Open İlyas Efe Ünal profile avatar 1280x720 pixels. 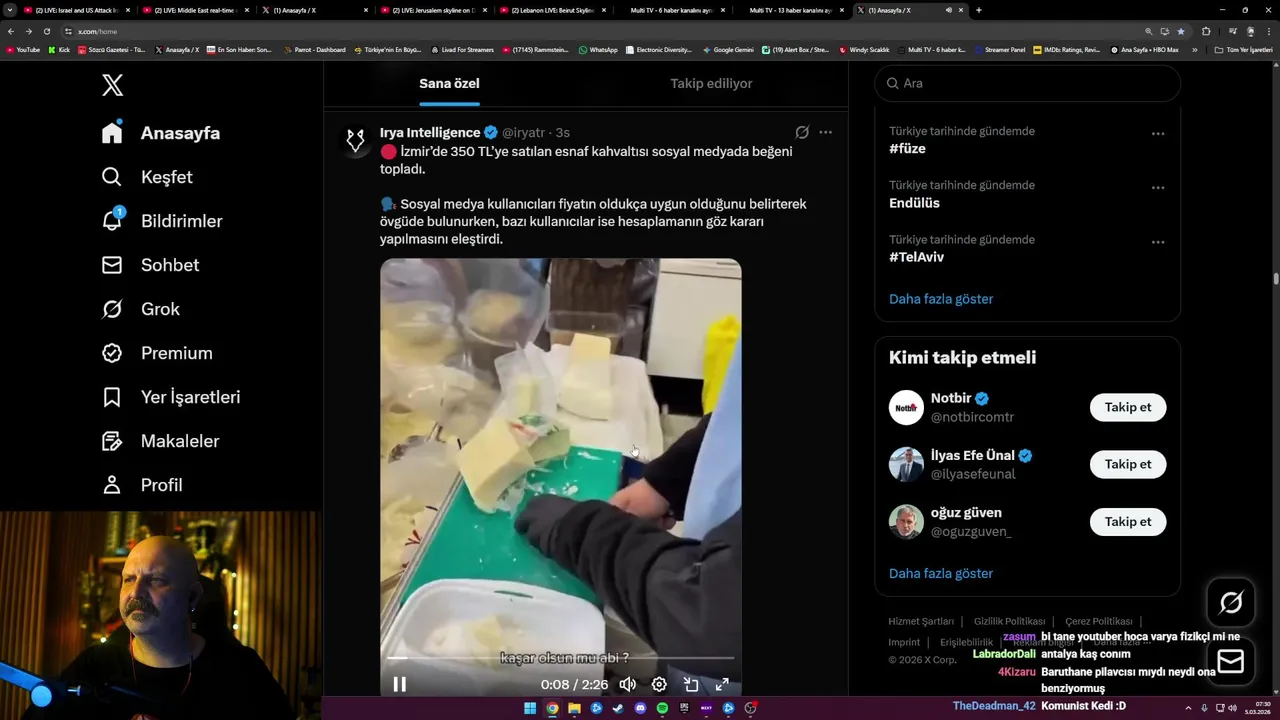pyautogui.click(x=906, y=464)
